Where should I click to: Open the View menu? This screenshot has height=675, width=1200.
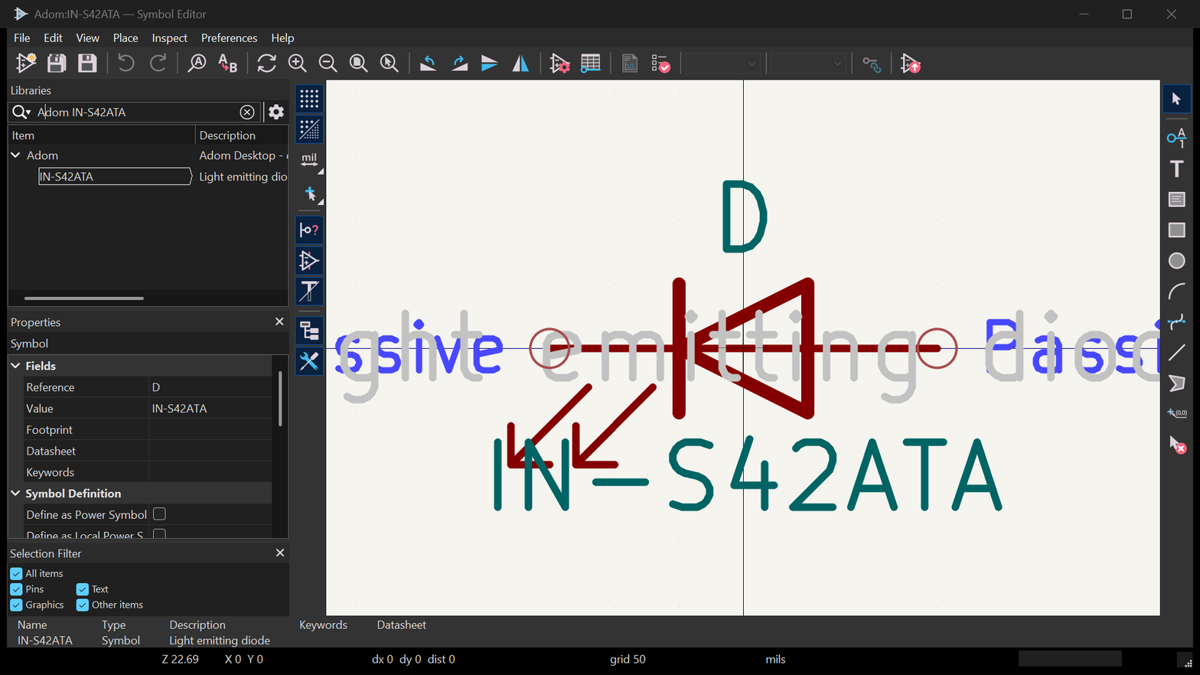pos(88,38)
